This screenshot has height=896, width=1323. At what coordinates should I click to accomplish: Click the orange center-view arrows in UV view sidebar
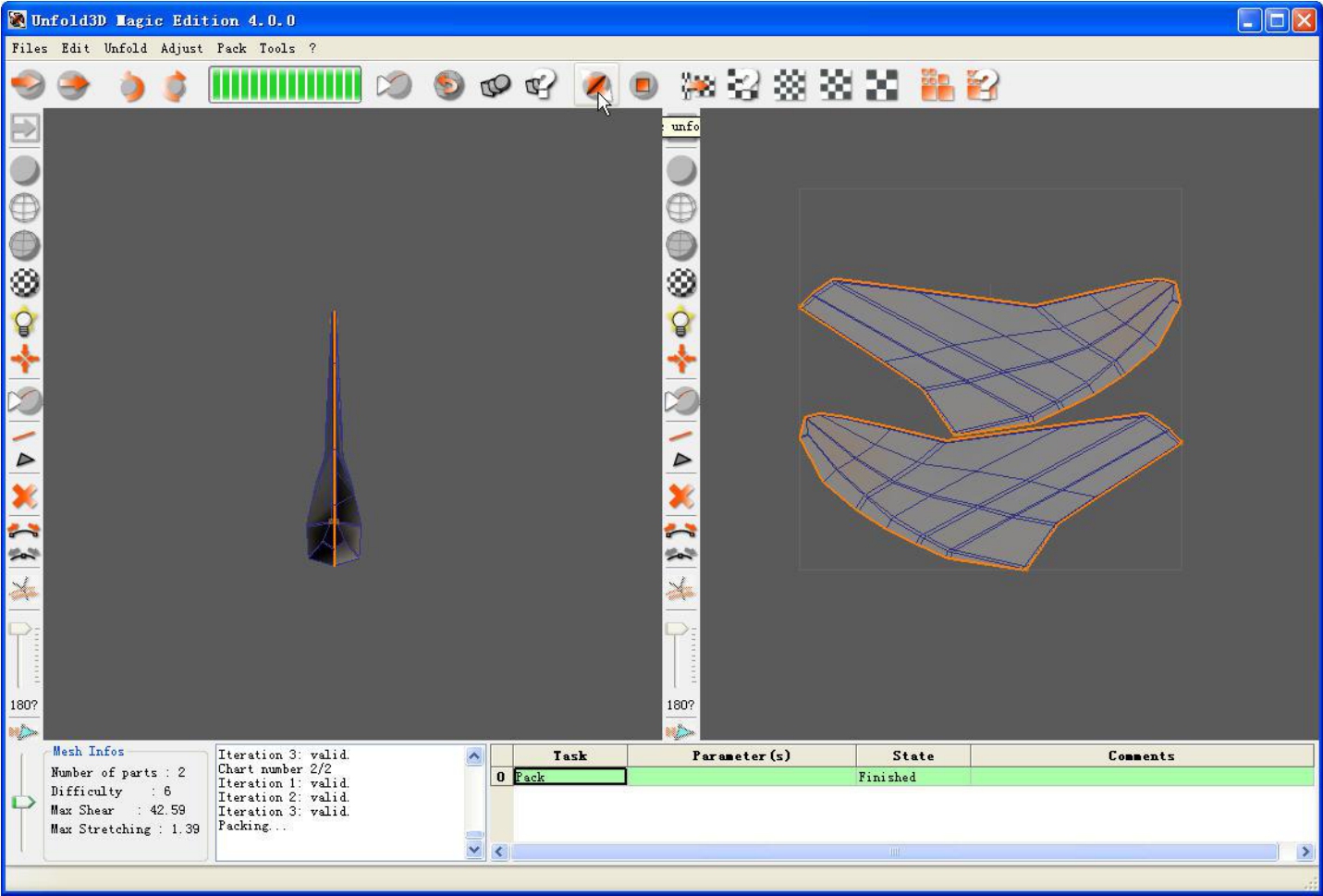[681, 359]
